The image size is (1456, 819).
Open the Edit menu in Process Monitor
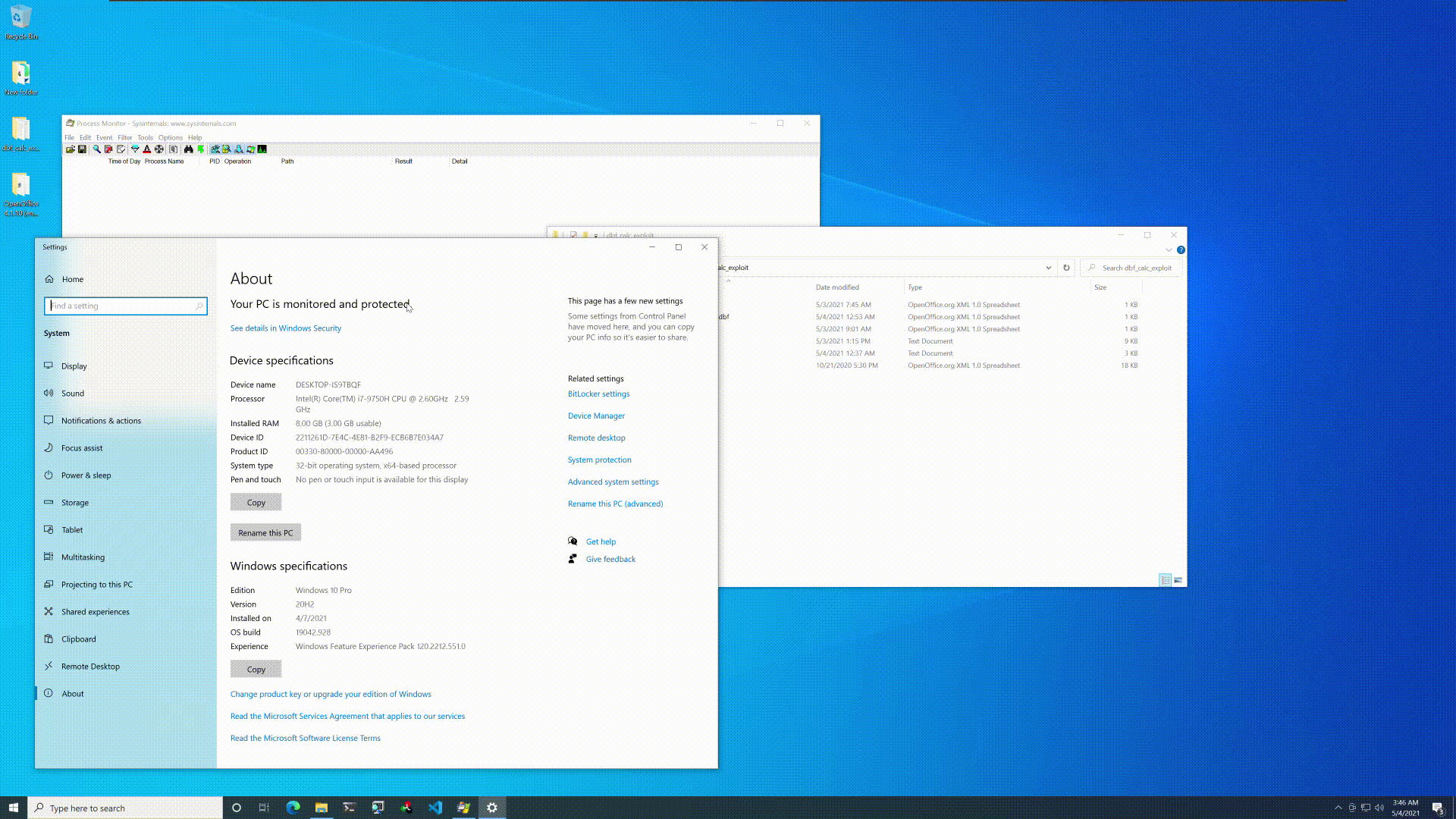pyautogui.click(x=85, y=137)
